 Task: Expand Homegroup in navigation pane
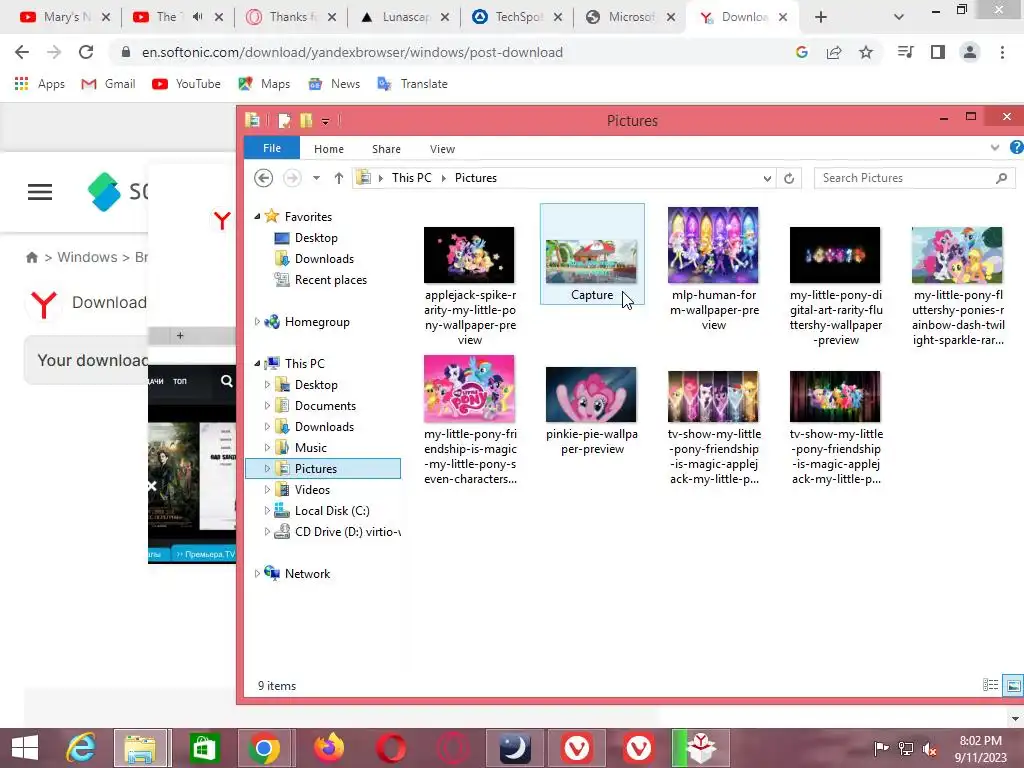257,321
